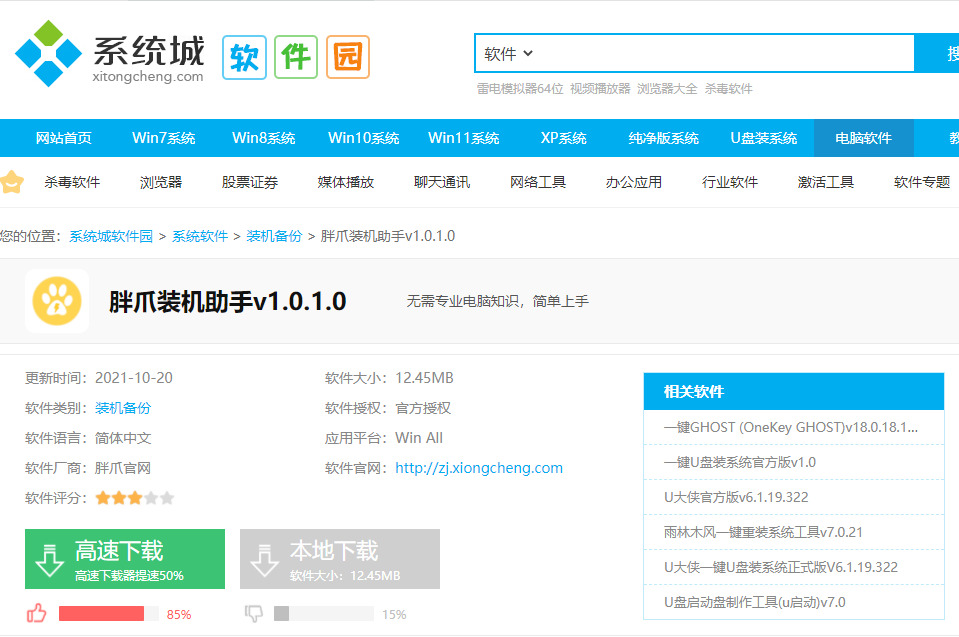Open the zj.xiongcheng.com official site link
This screenshot has width=959, height=637.
[x=479, y=468]
